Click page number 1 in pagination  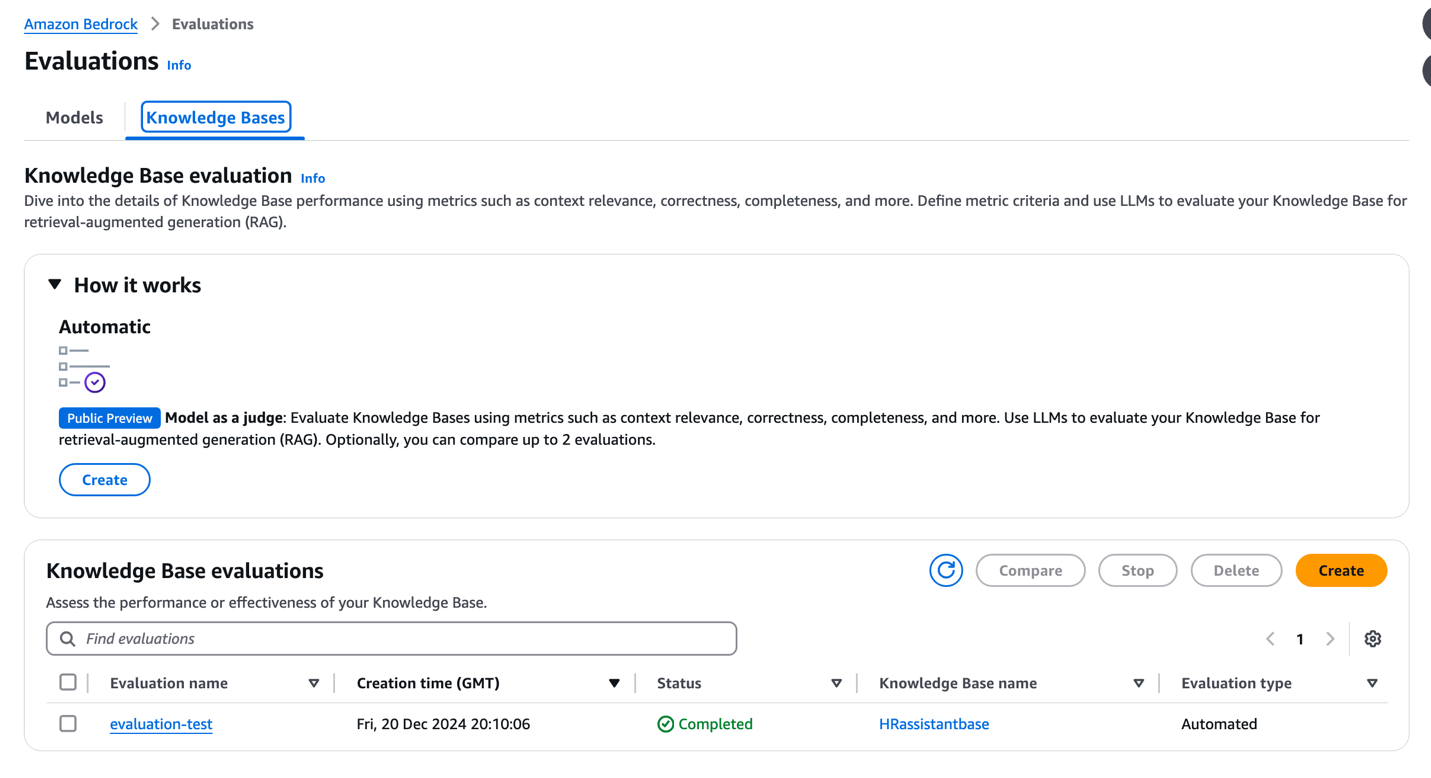[1300, 639]
